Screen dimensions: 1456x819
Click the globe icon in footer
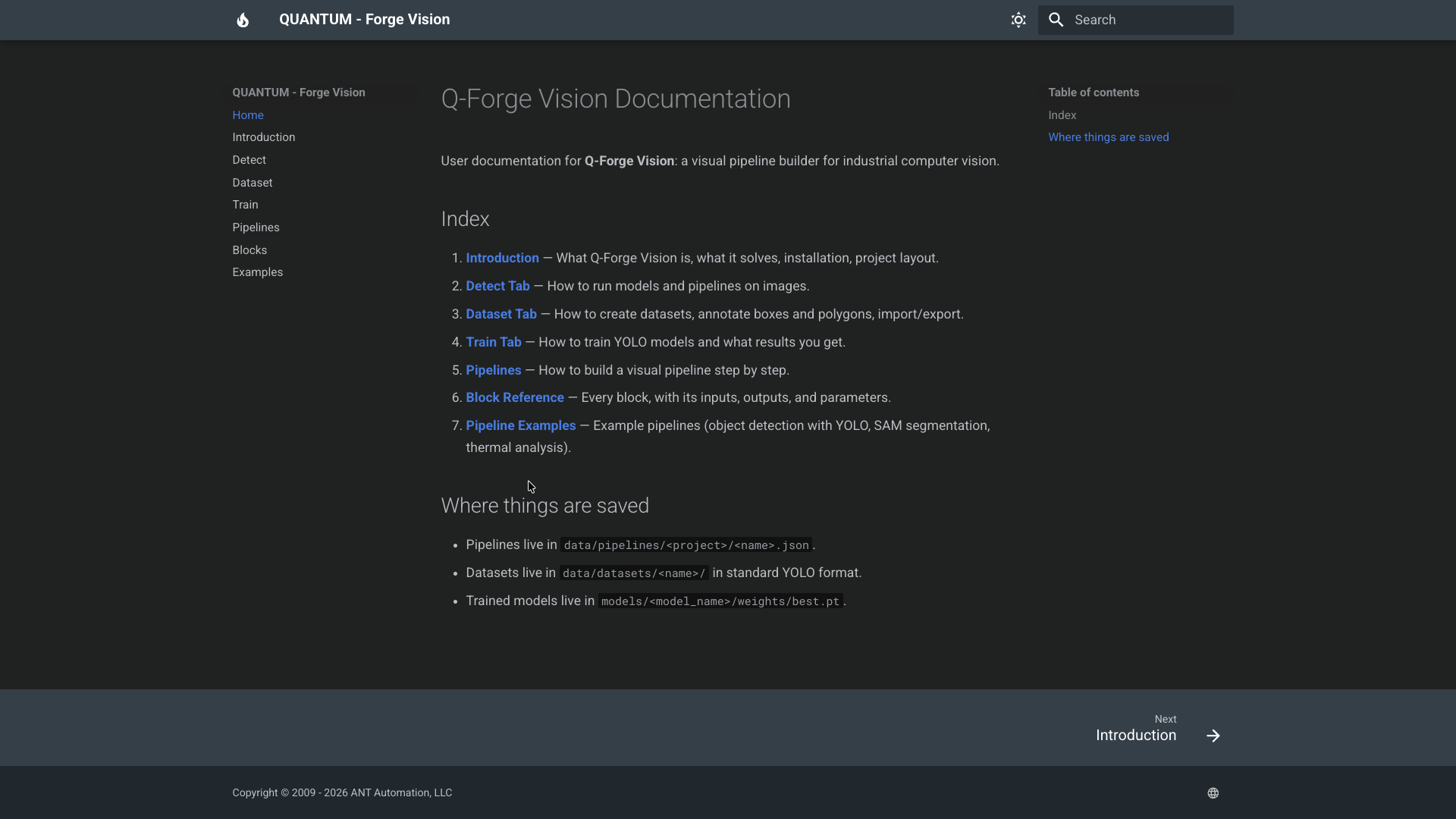pos(1213,793)
